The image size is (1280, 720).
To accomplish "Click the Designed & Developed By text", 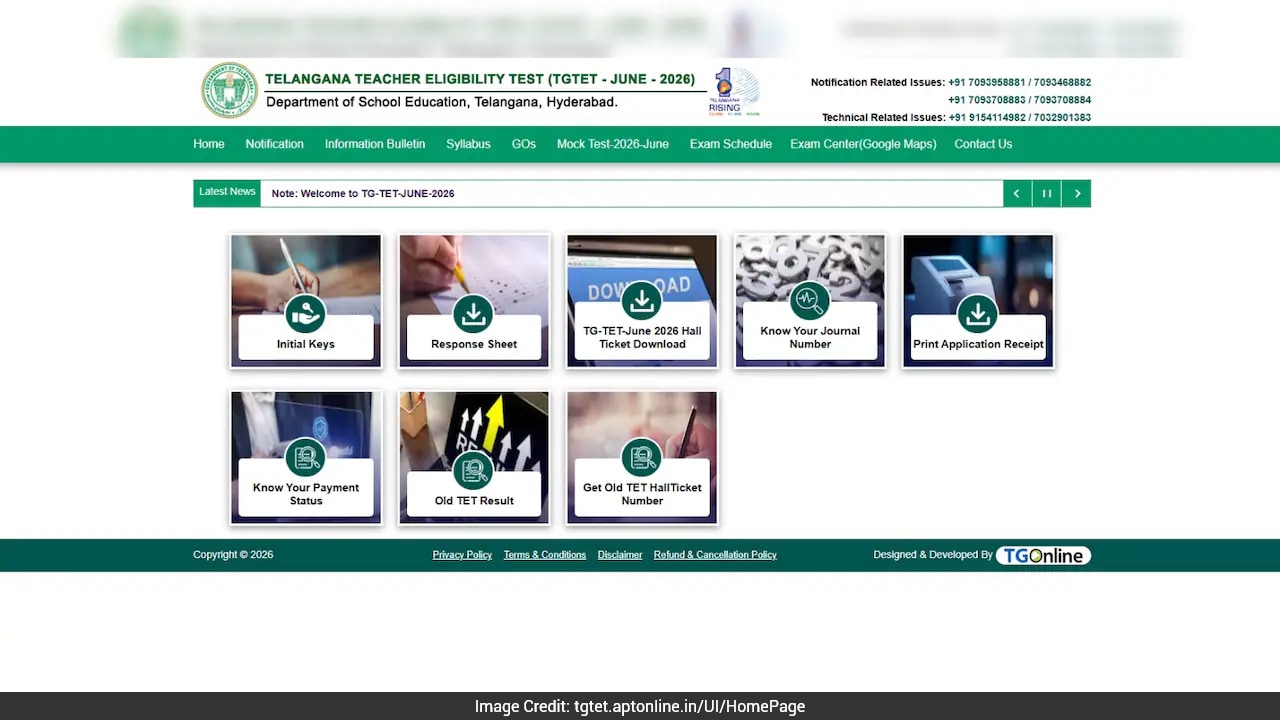I will (933, 555).
